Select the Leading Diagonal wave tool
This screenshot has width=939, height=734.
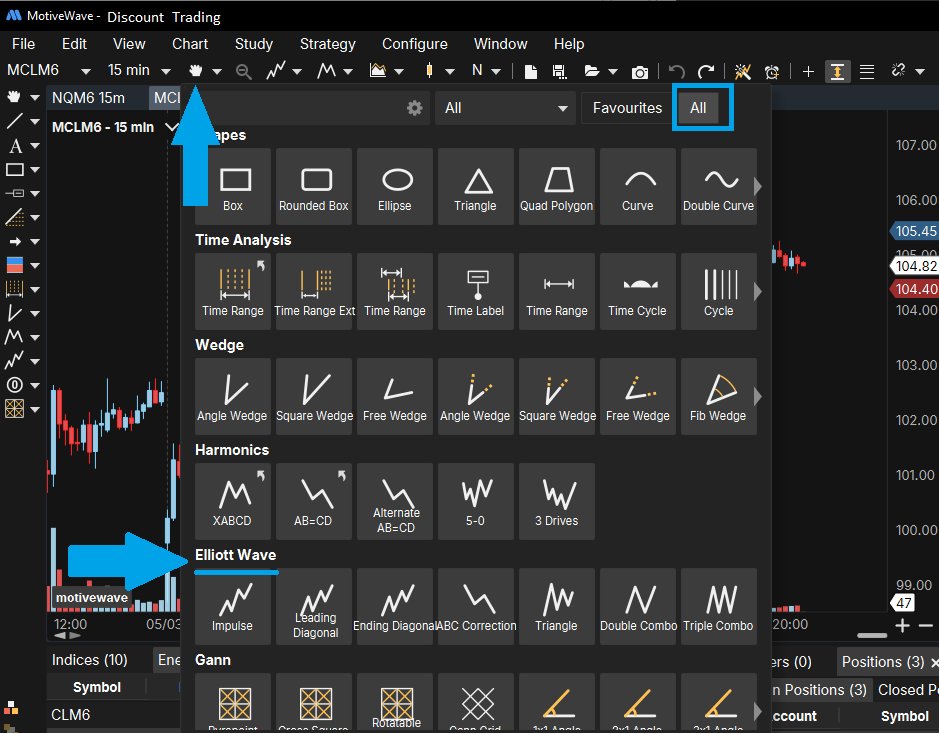(314, 606)
